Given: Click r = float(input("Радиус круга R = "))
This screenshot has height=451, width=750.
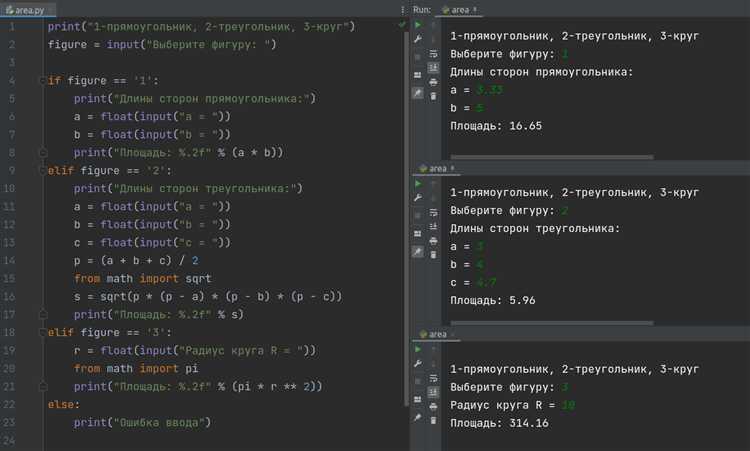Looking at the screenshot, I should [x=195, y=351].
